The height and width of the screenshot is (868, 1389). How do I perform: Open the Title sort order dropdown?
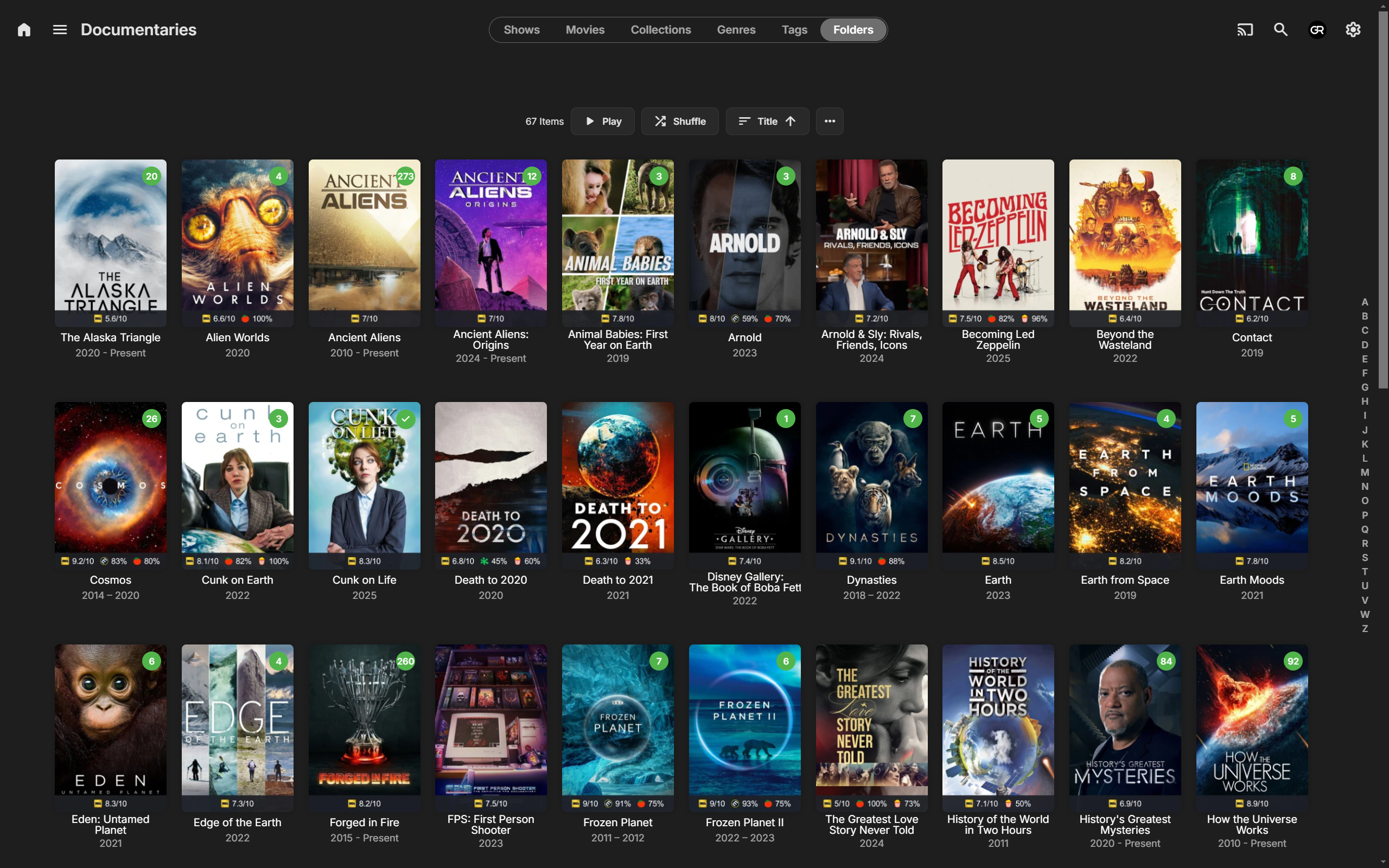click(x=767, y=121)
